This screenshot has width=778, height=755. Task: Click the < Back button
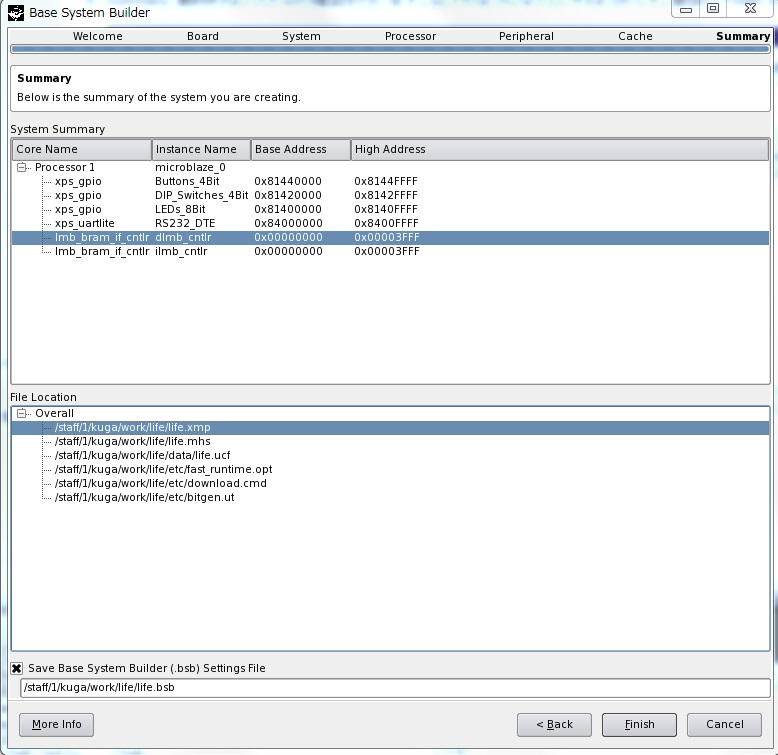point(554,725)
